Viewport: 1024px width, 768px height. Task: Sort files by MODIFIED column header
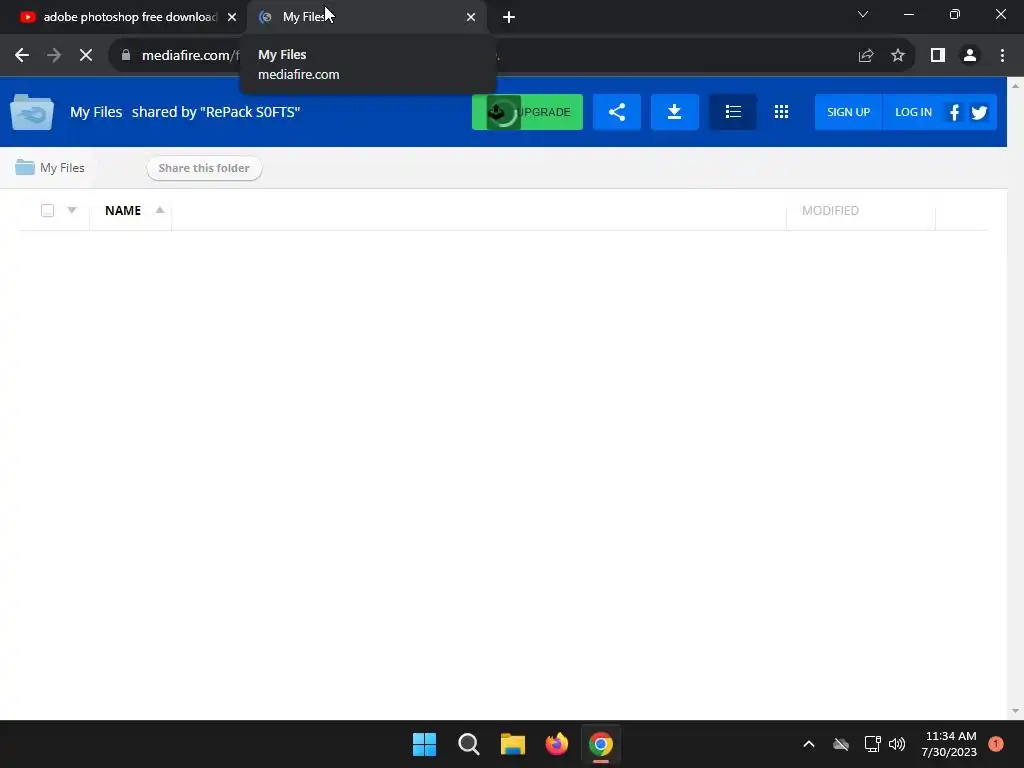[830, 210]
